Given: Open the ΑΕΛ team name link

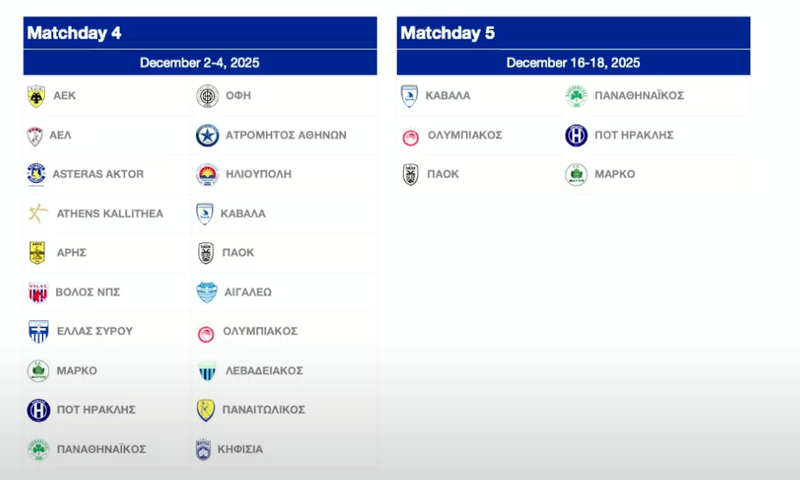Looking at the screenshot, I should (62, 135).
